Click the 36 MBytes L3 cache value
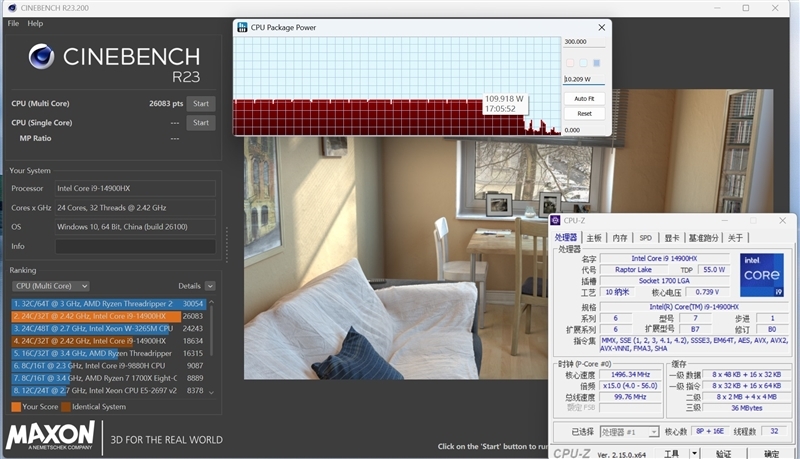The height and width of the screenshot is (459, 800). (x=746, y=409)
